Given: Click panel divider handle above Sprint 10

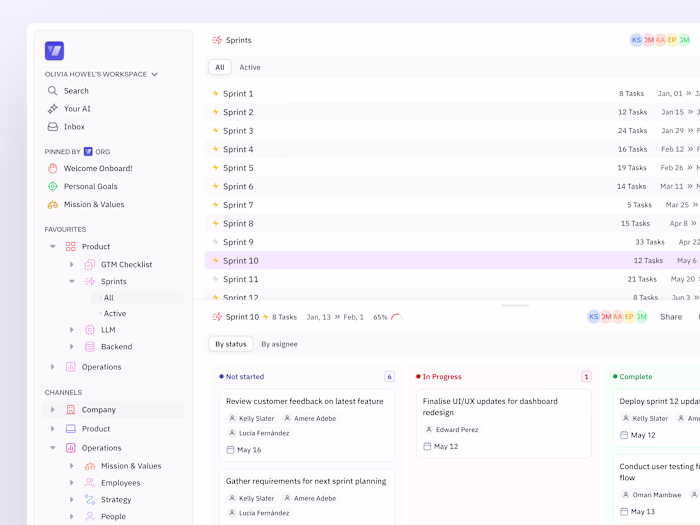Looking at the screenshot, I should pyautogui.click(x=515, y=306).
